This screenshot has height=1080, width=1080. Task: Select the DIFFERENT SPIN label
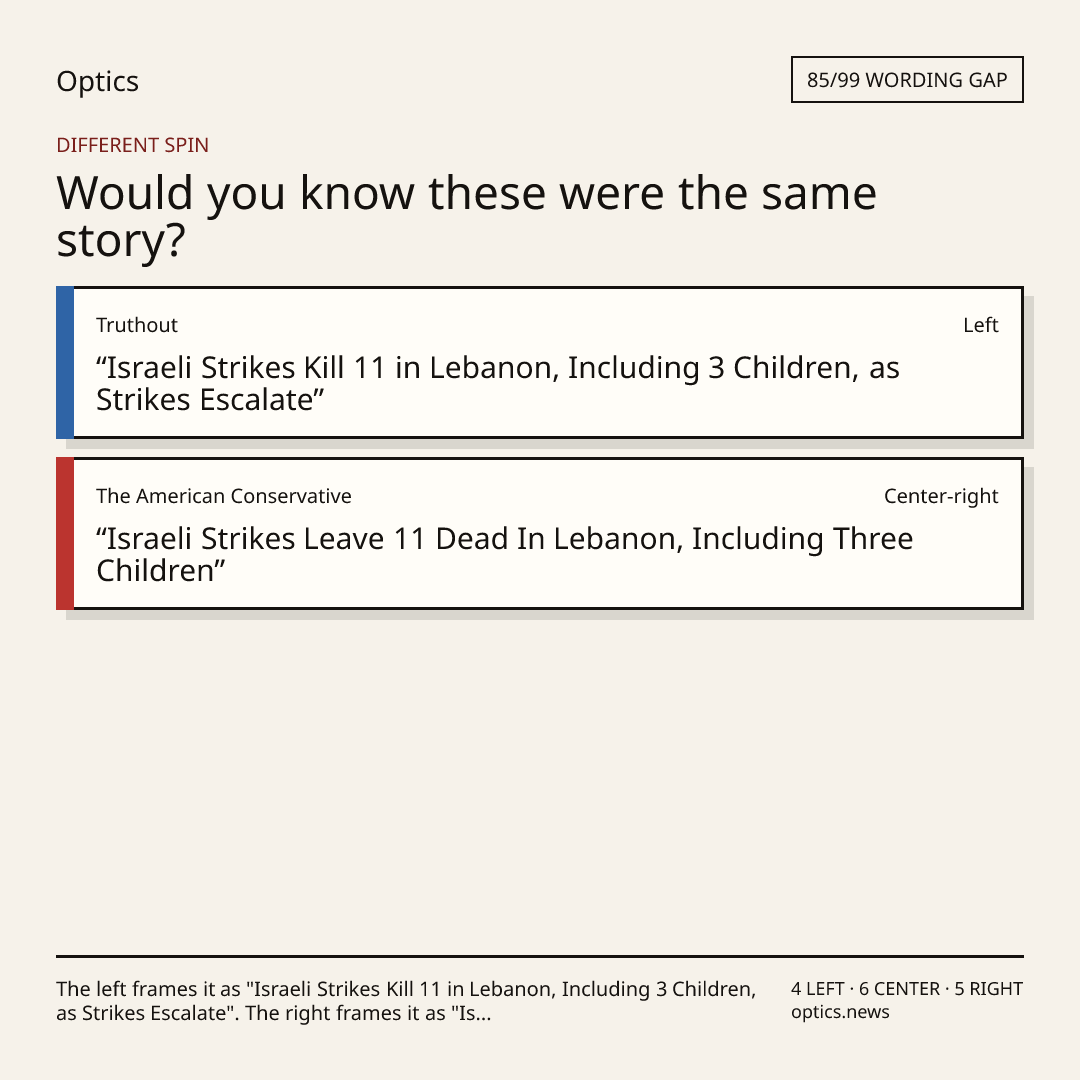pos(132,145)
